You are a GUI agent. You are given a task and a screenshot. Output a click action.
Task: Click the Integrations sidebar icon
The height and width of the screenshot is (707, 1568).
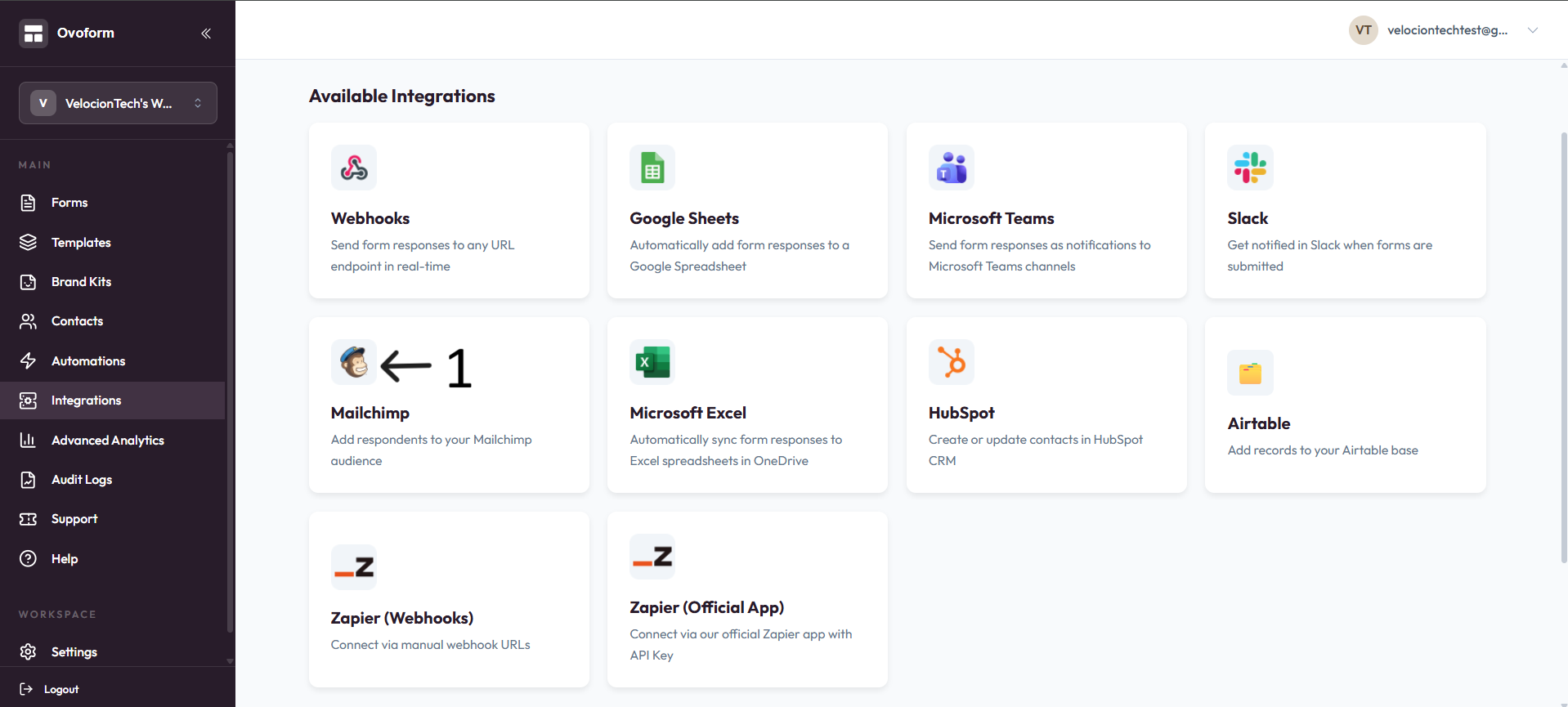[29, 400]
